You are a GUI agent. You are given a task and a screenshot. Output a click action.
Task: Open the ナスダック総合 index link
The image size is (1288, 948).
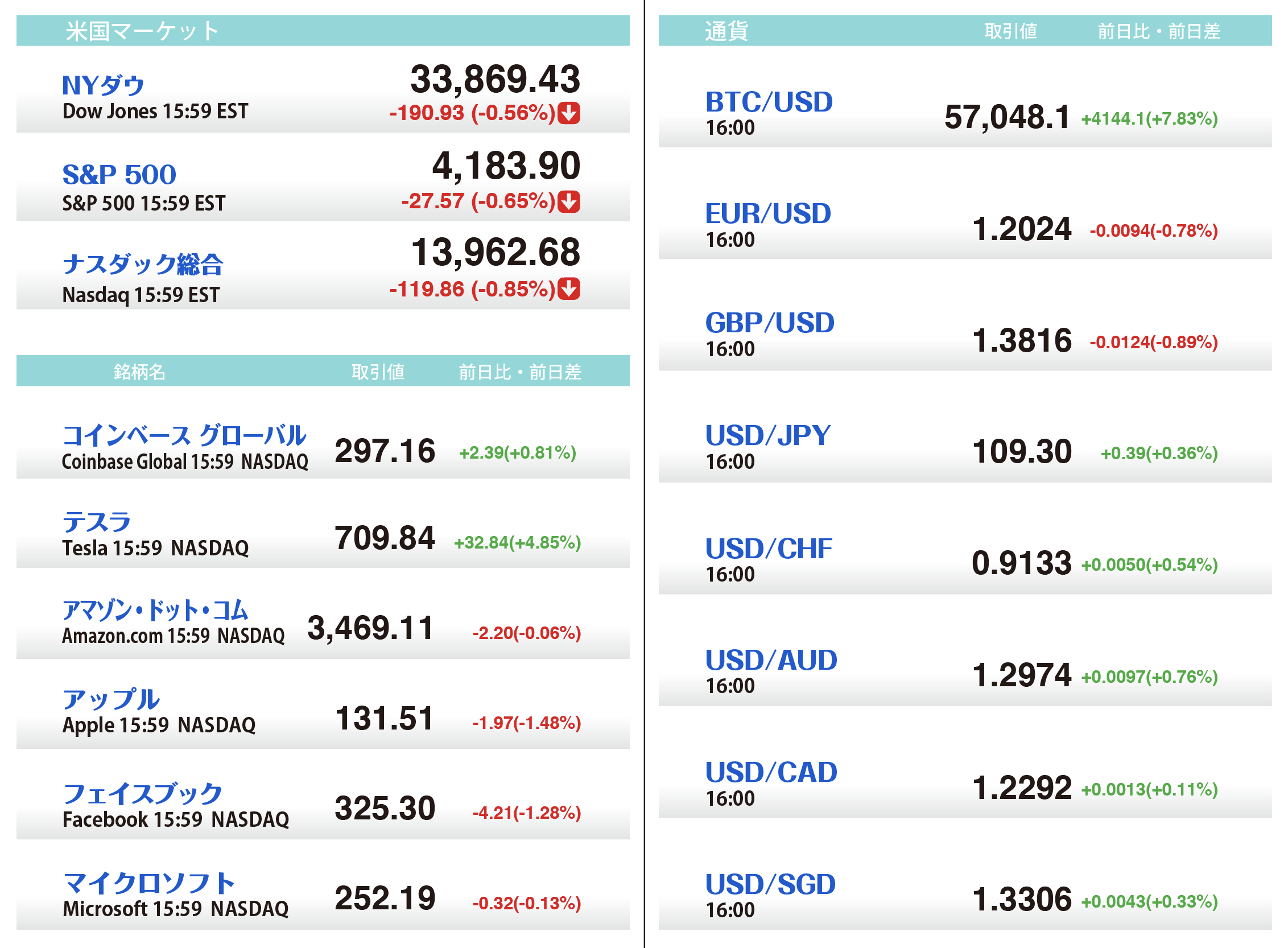[142, 264]
